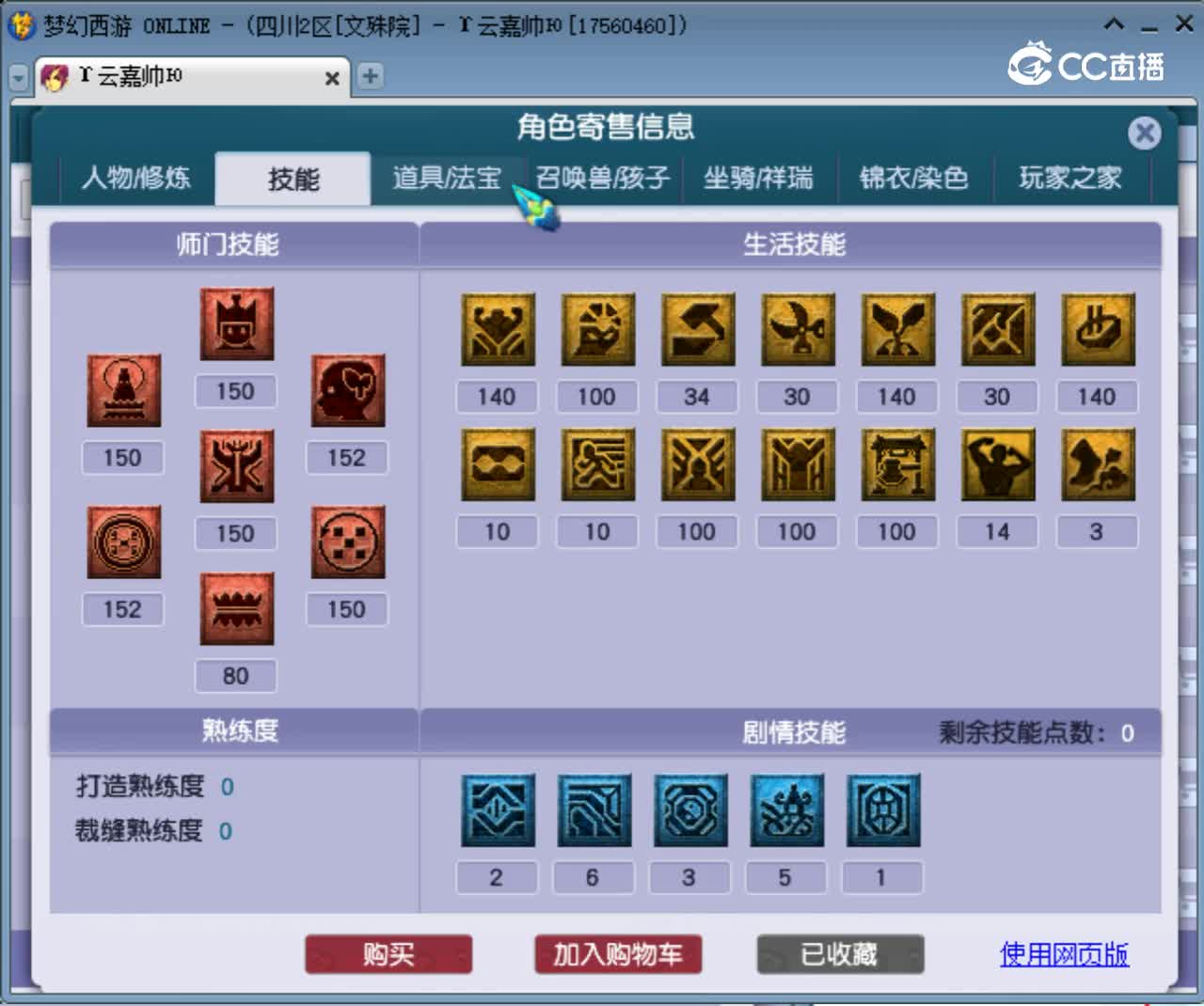Image resolution: width=1204 pixels, height=1006 pixels.
Task: Select the third bottom-row life skill above 100
Action: 697,464
